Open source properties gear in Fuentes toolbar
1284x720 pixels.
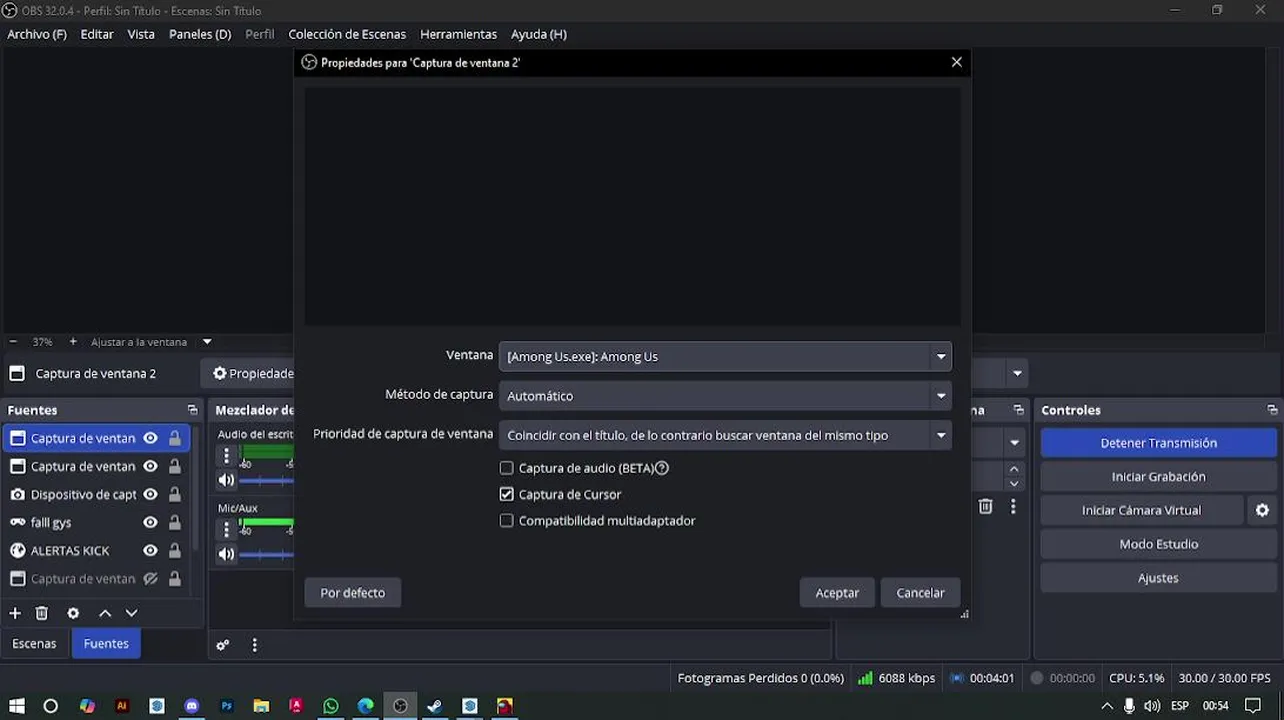pos(73,613)
